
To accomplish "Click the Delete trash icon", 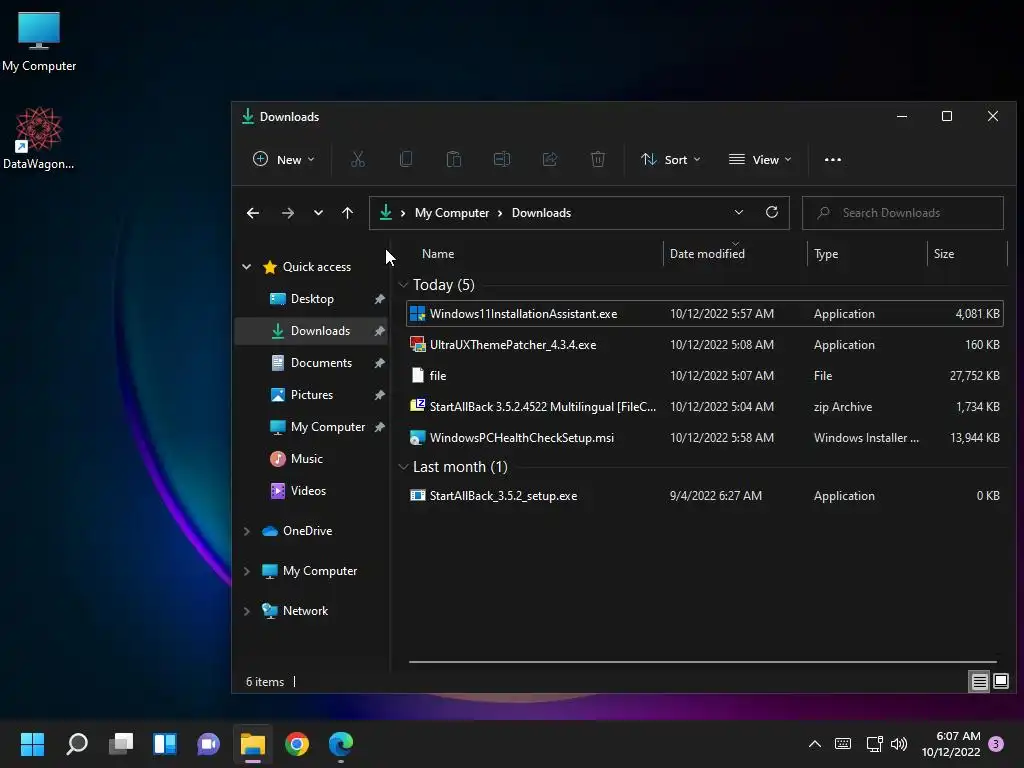I will pyautogui.click(x=598, y=159).
